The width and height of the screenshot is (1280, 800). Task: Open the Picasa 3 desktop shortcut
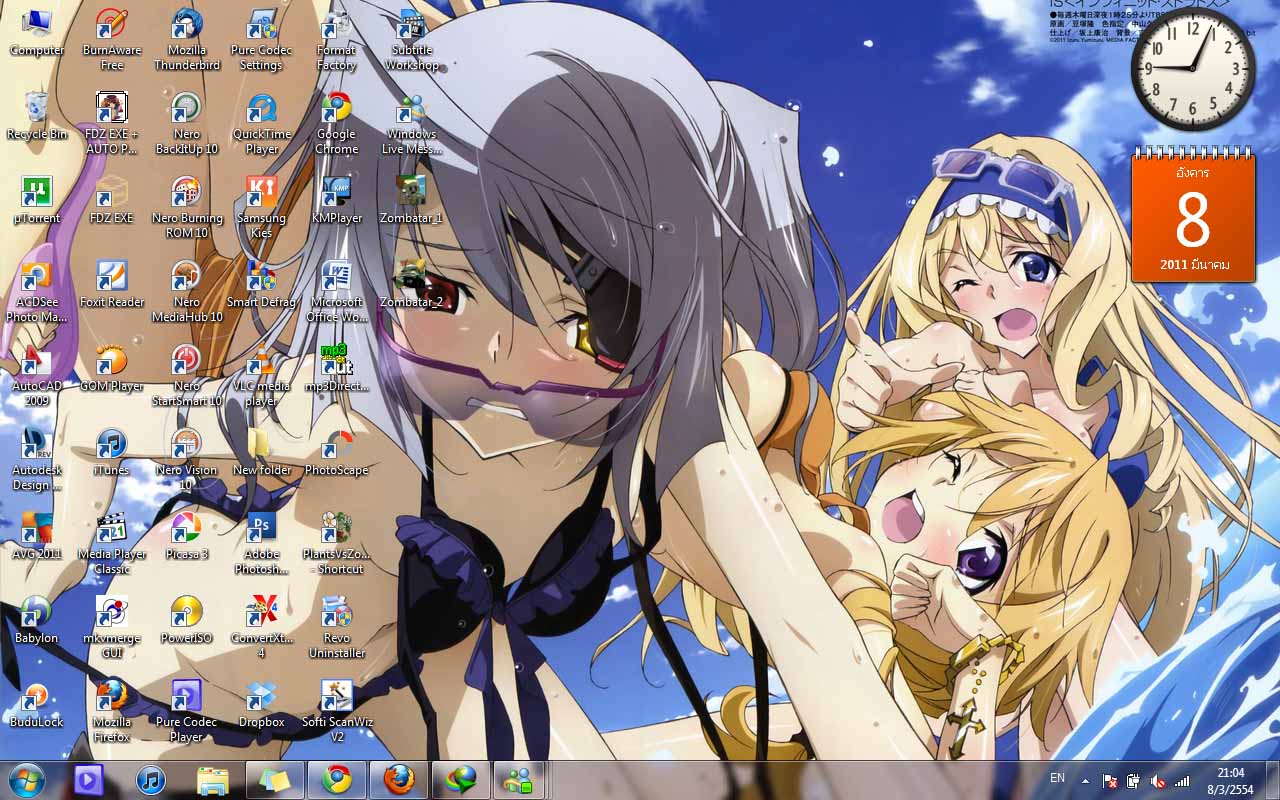coord(187,536)
